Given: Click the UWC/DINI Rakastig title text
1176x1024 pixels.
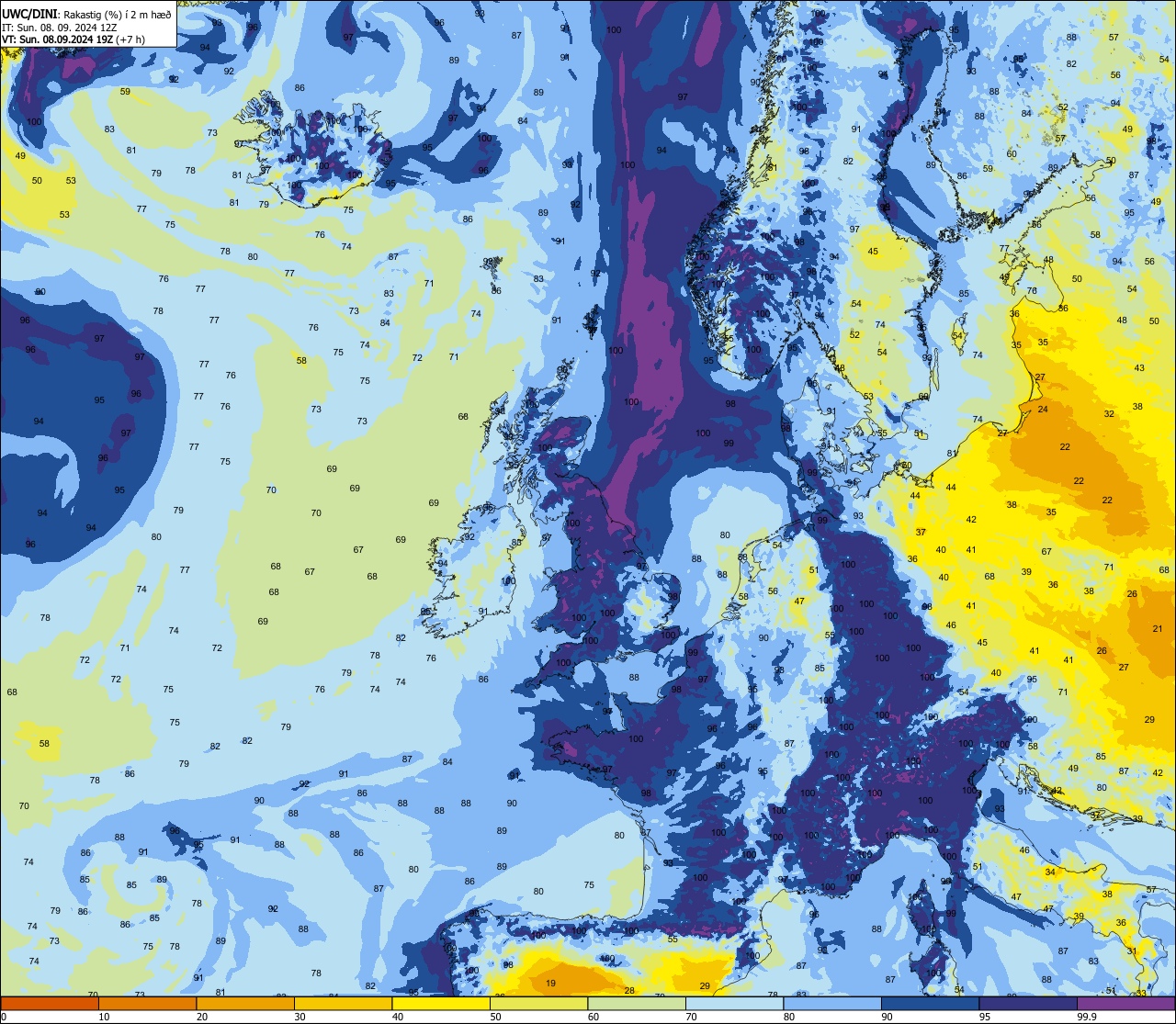Looking at the screenshot, I should (86, 14).
